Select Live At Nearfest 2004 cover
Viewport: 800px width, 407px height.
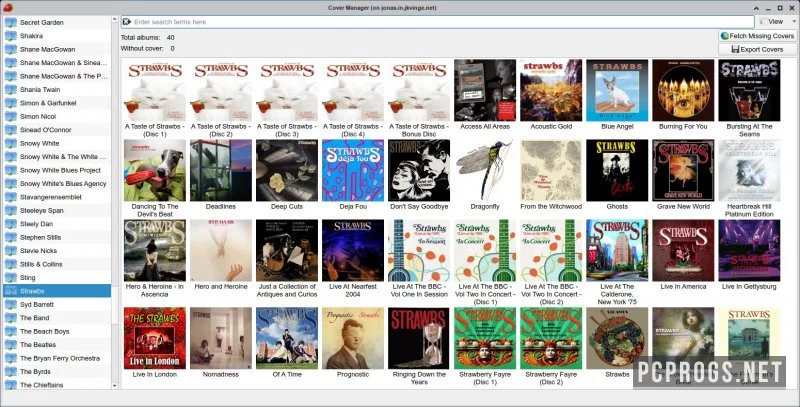[x=353, y=250]
